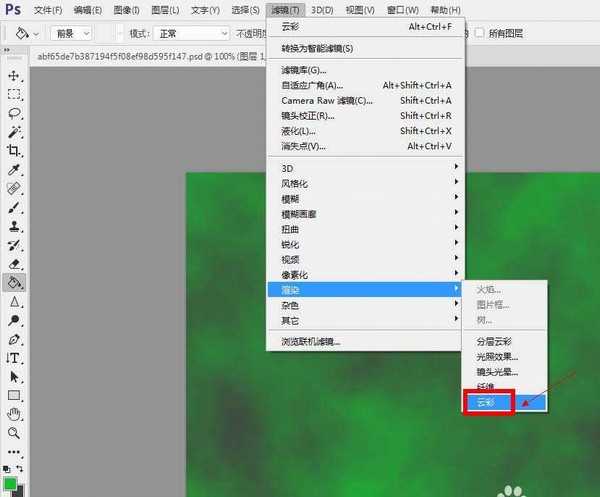
Task: Expand the 像素化 submenu
Action: (x=365, y=275)
